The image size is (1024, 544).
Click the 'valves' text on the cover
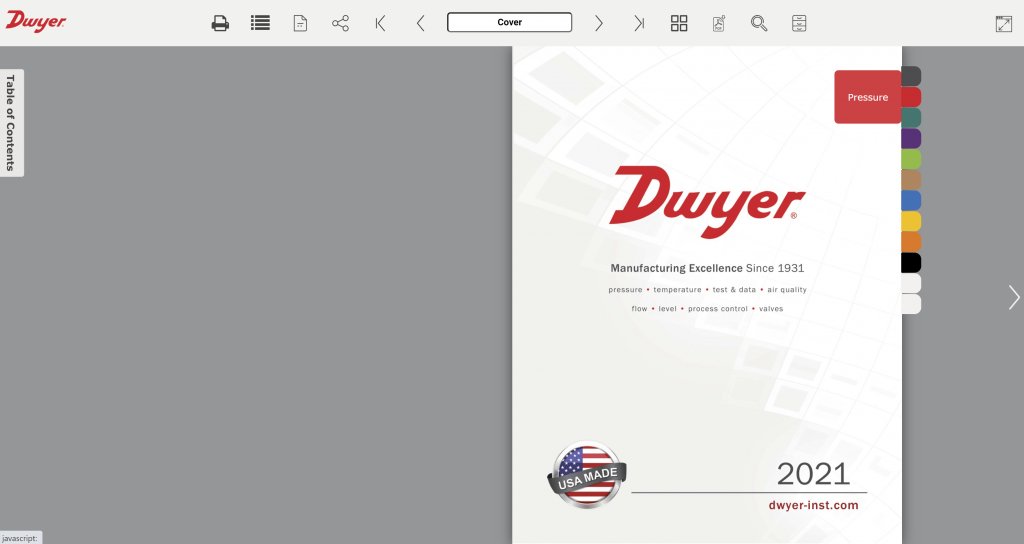[x=771, y=308]
